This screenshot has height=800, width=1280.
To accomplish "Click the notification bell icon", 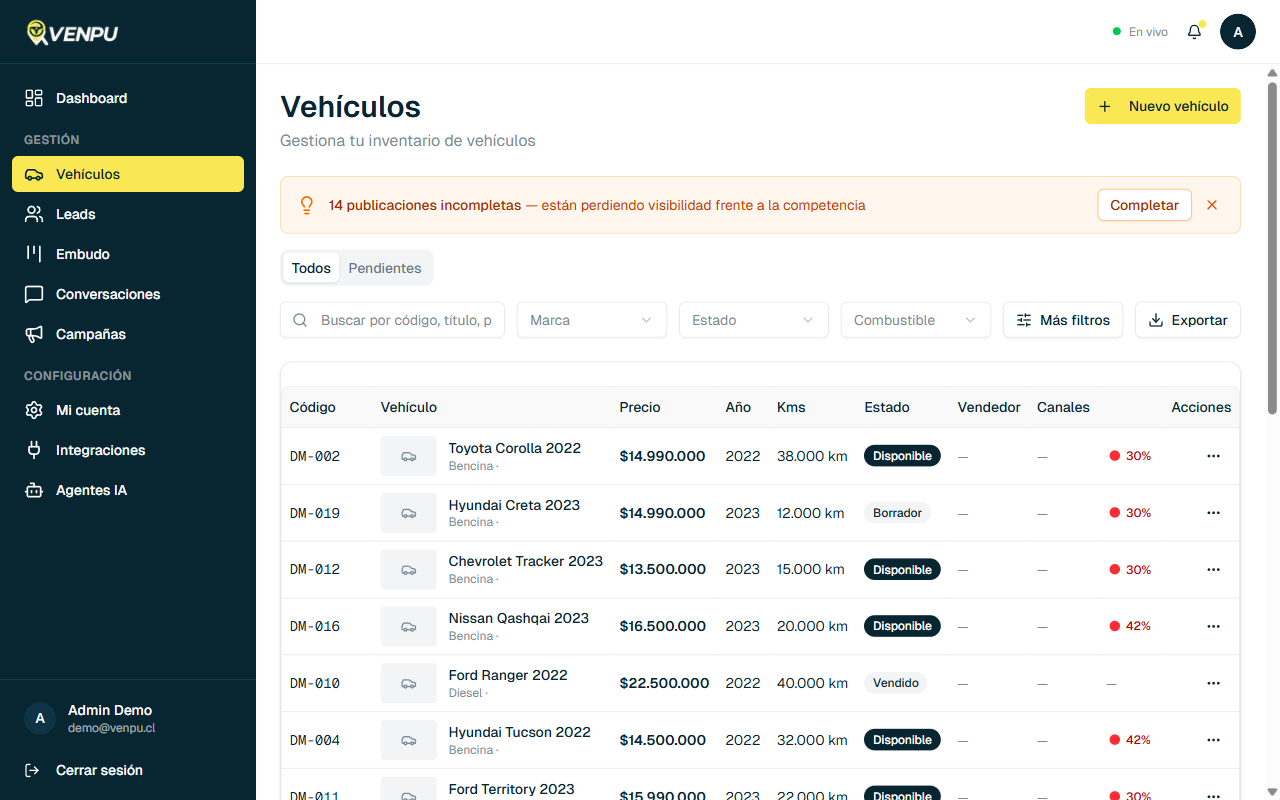I will 1193,31.
